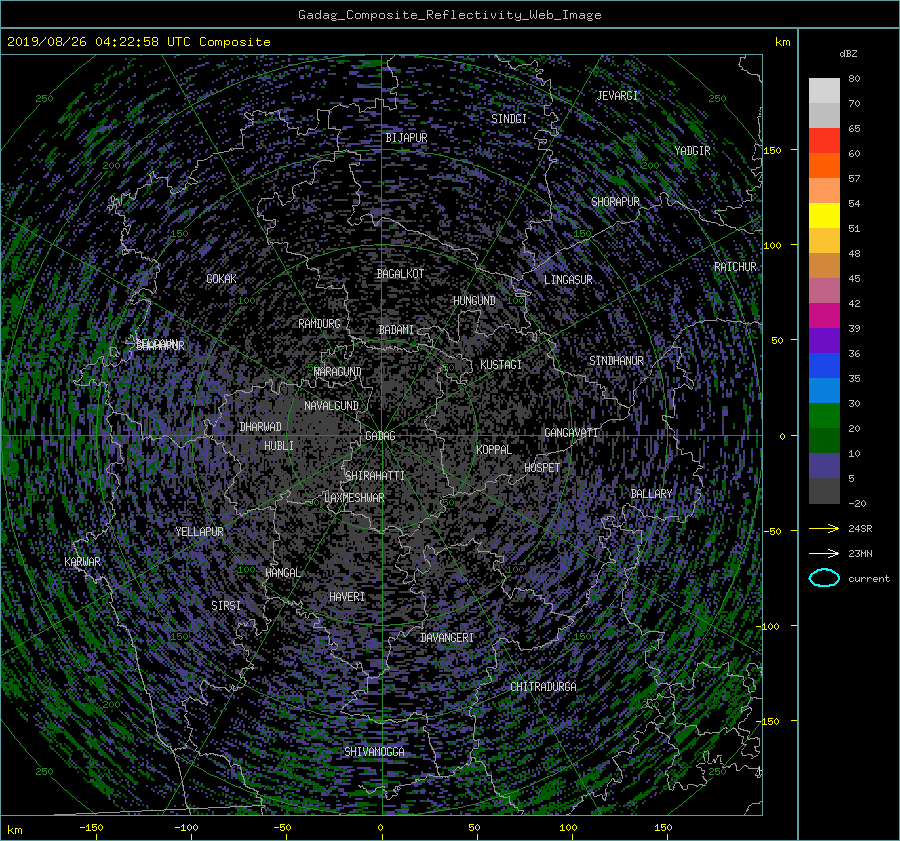Pick the purple 39 dBZ color swatch
This screenshot has height=841, width=900.
pyautogui.click(x=824, y=340)
